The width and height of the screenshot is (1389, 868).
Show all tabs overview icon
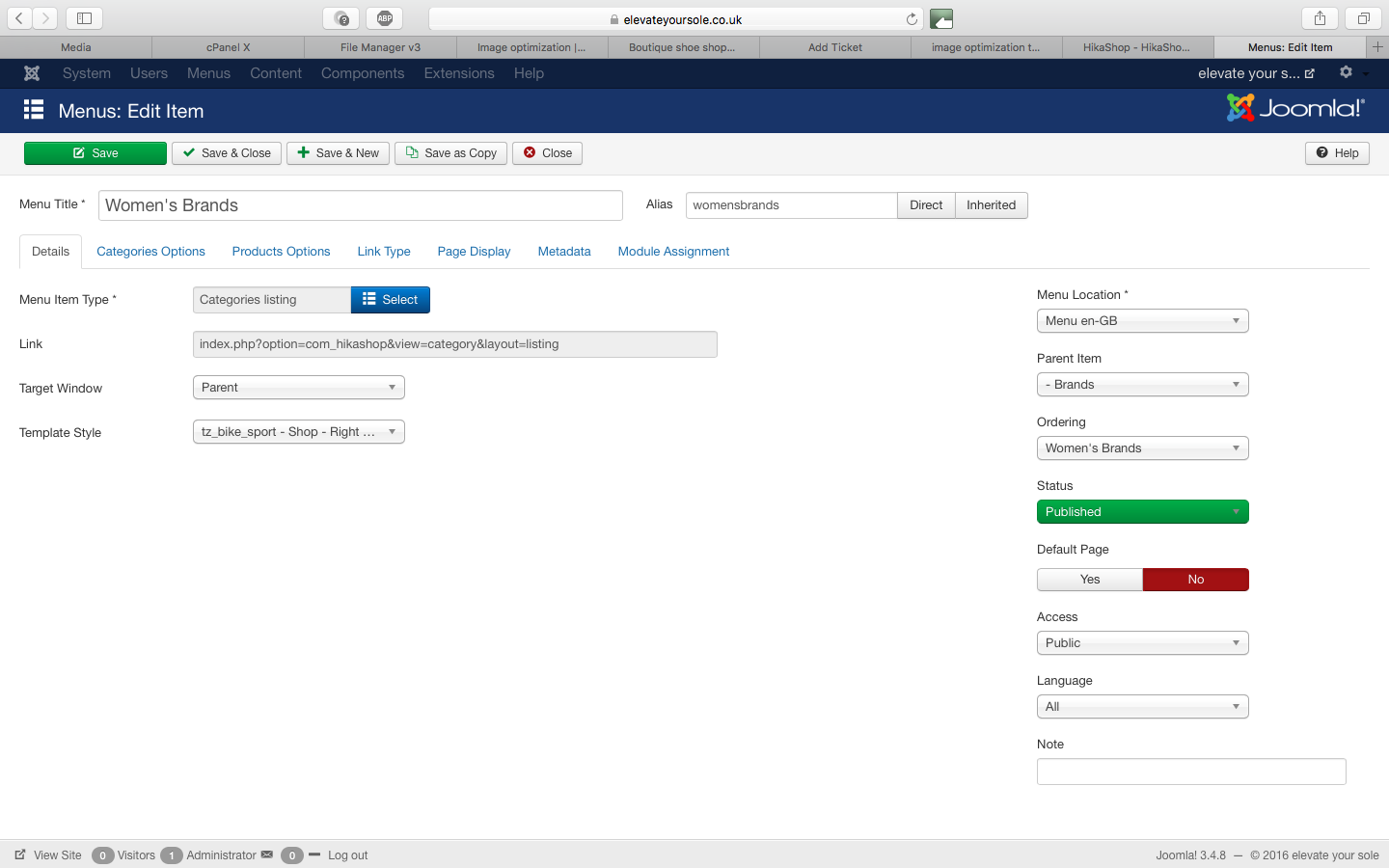point(1364,18)
